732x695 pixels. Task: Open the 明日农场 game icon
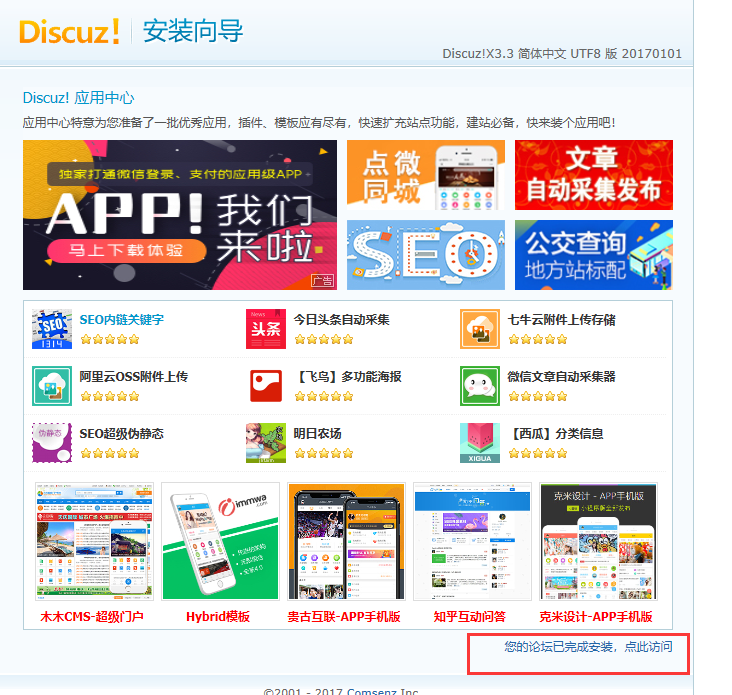click(x=266, y=442)
